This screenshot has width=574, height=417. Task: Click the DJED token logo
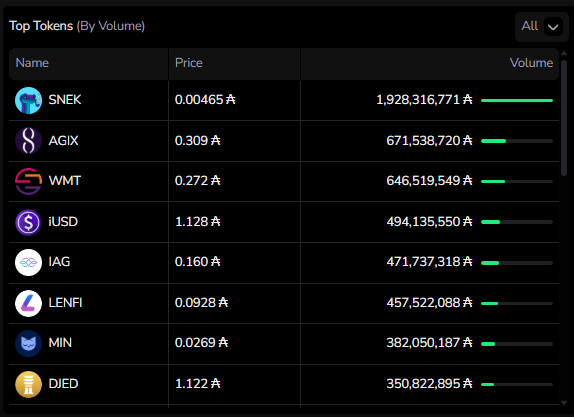click(x=29, y=384)
